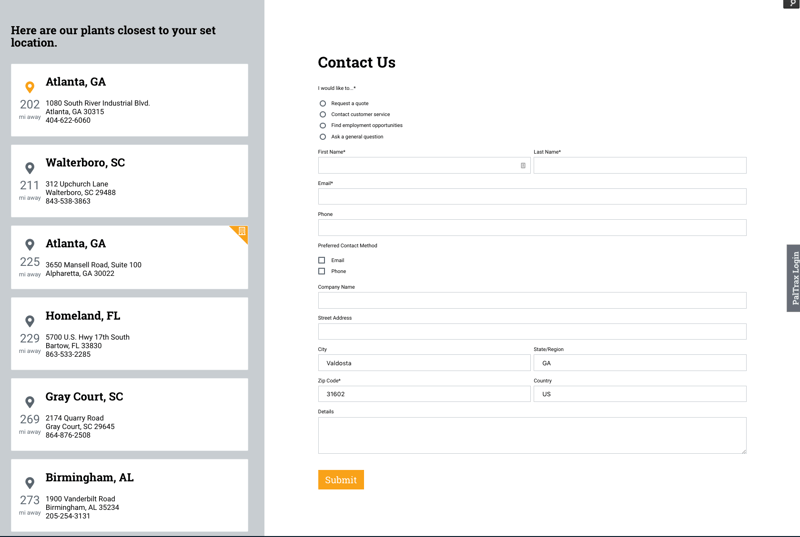Click the Country field containing US

click(x=640, y=394)
